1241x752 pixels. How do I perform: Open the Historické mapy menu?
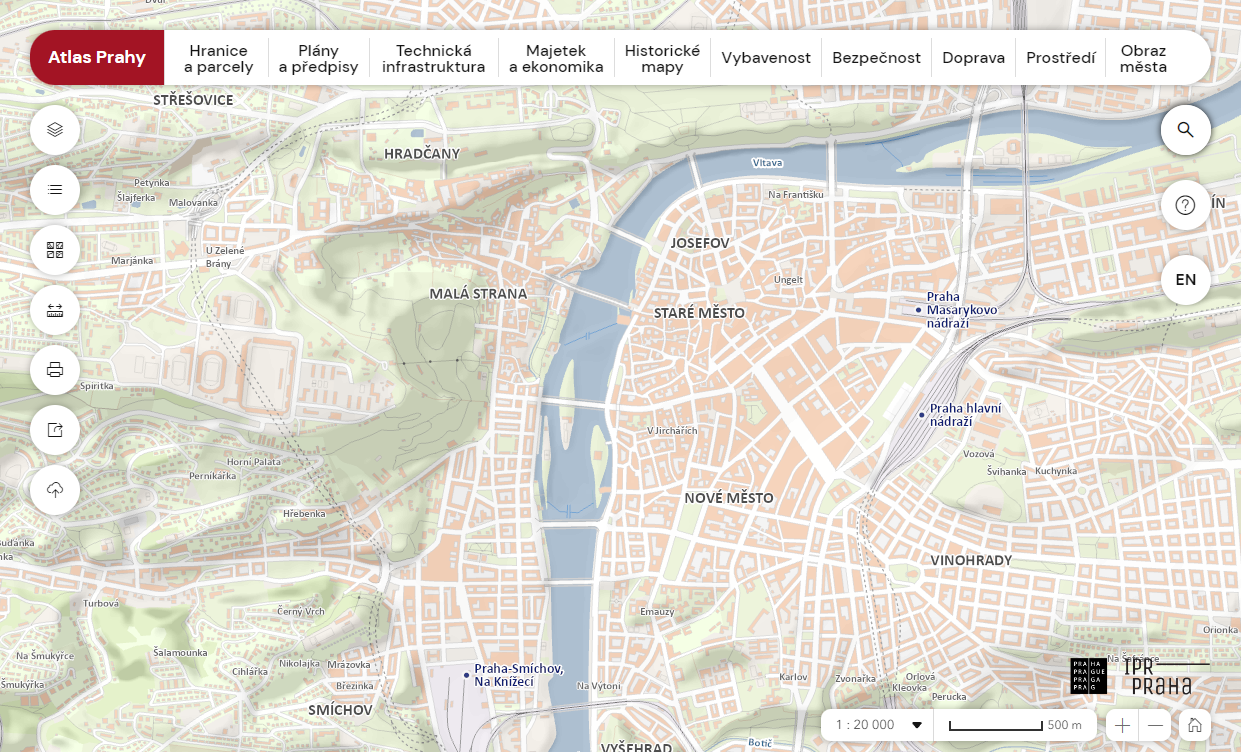coord(662,58)
